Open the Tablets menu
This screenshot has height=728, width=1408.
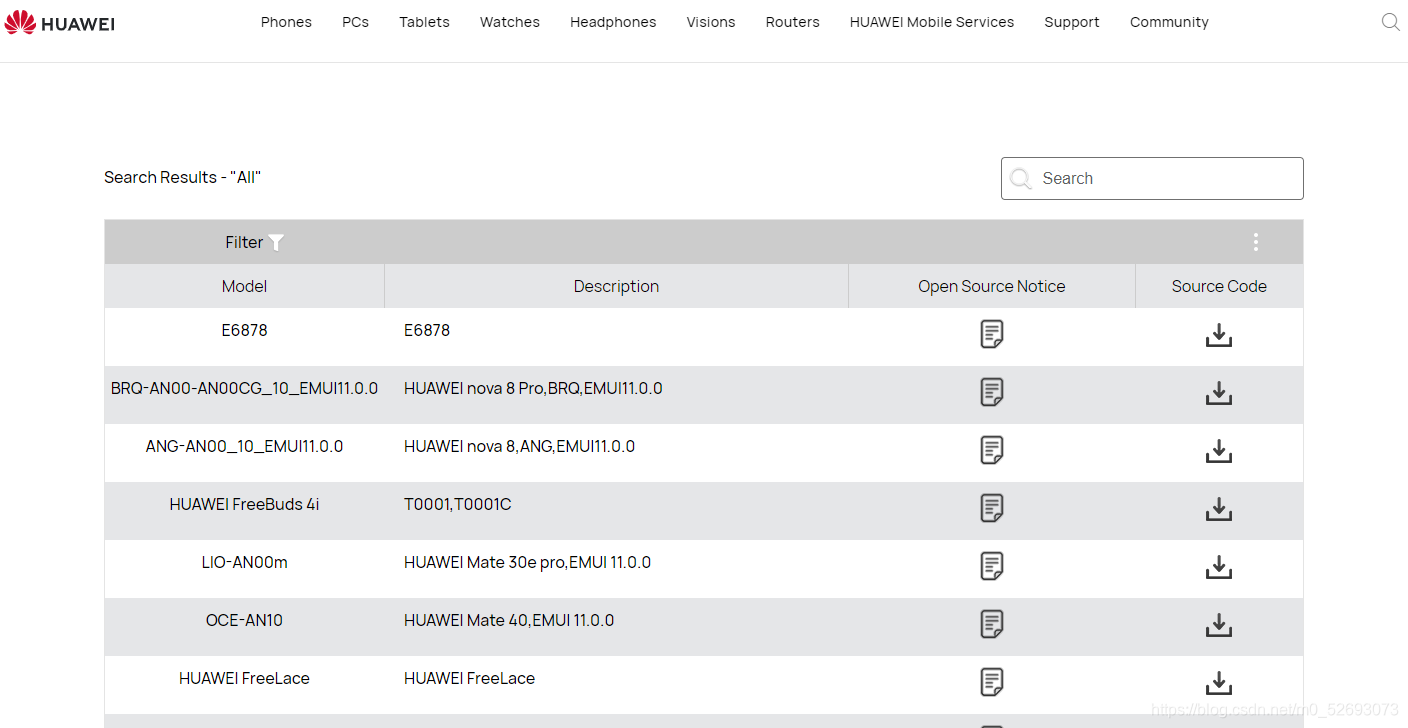click(424, 22)
